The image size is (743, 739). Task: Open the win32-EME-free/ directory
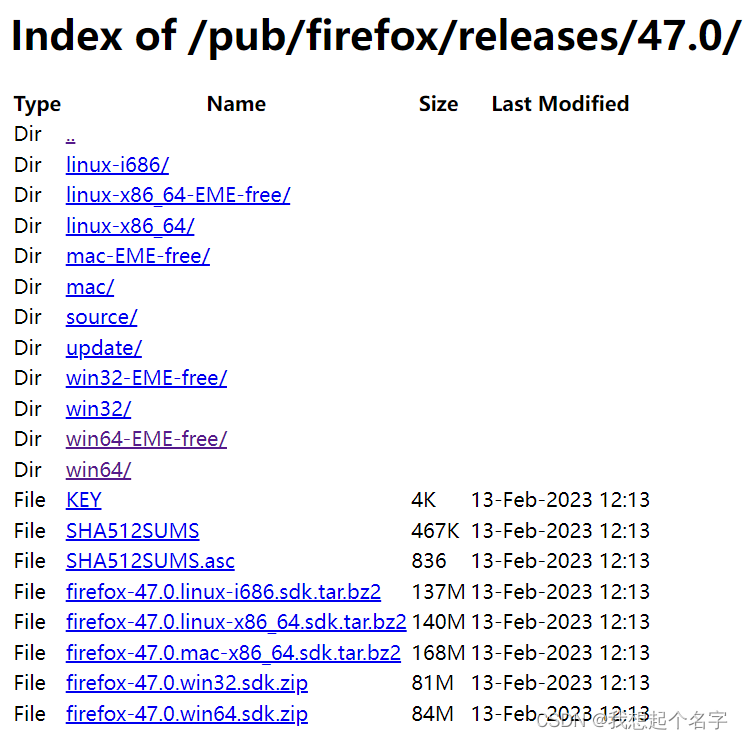(x=146, y=379)
